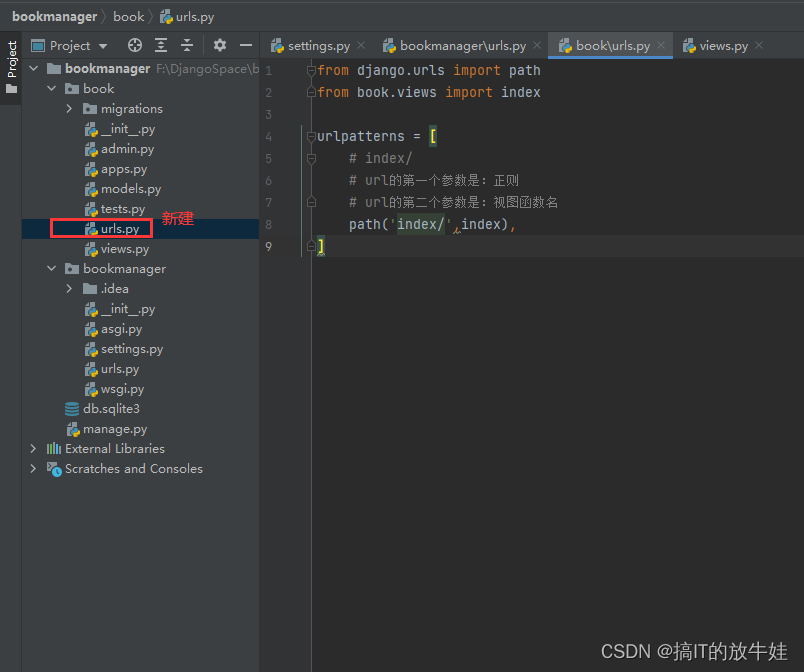Open models.py in the project tree
This screenshot has height=672, width=804.
(x=131, y=189)
